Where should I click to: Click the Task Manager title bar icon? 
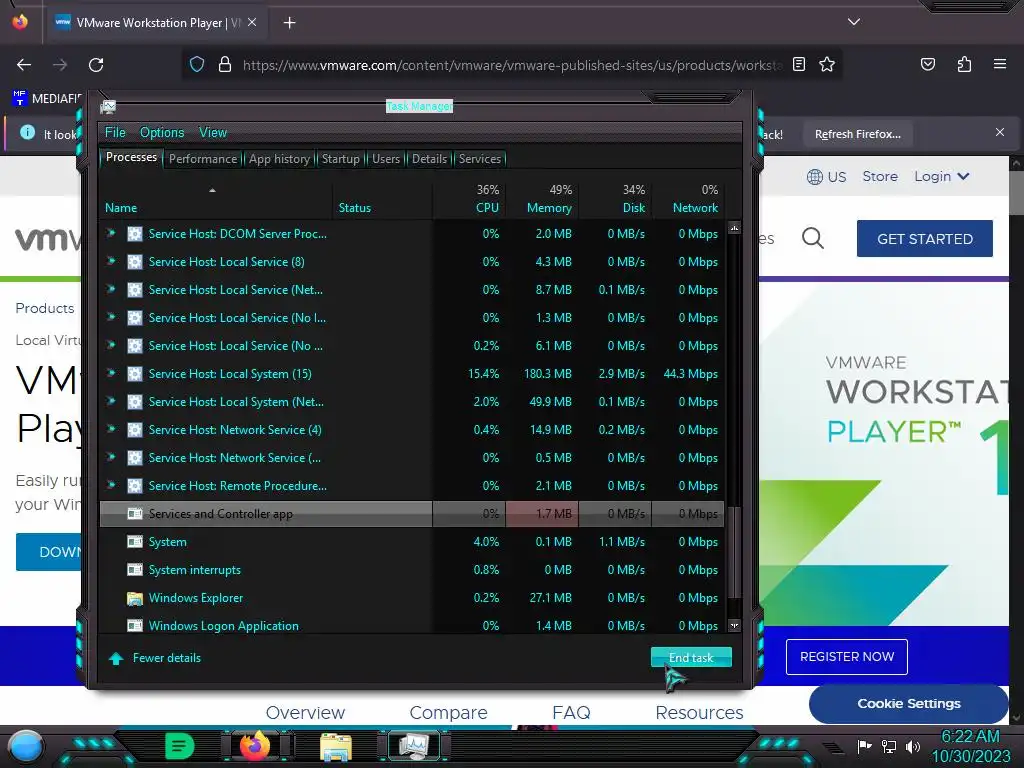pos(108,107)
